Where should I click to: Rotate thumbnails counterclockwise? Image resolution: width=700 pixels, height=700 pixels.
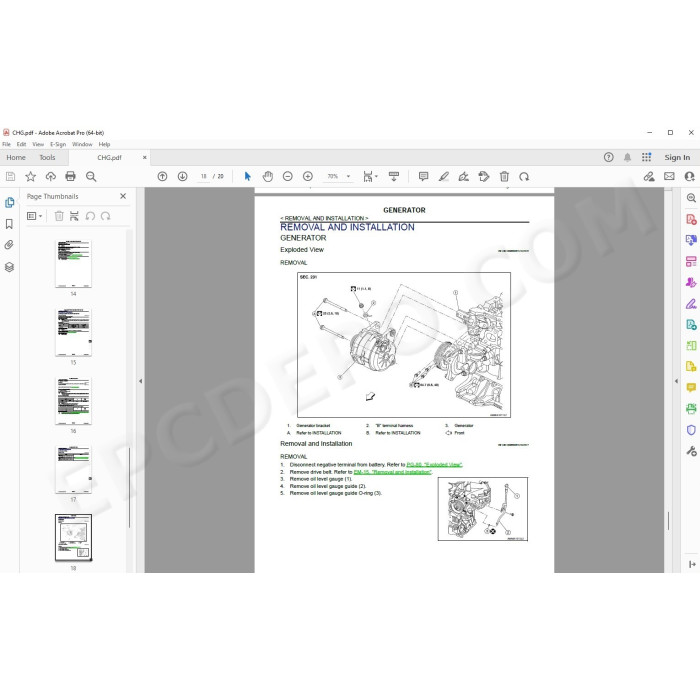tap(90, 216)
